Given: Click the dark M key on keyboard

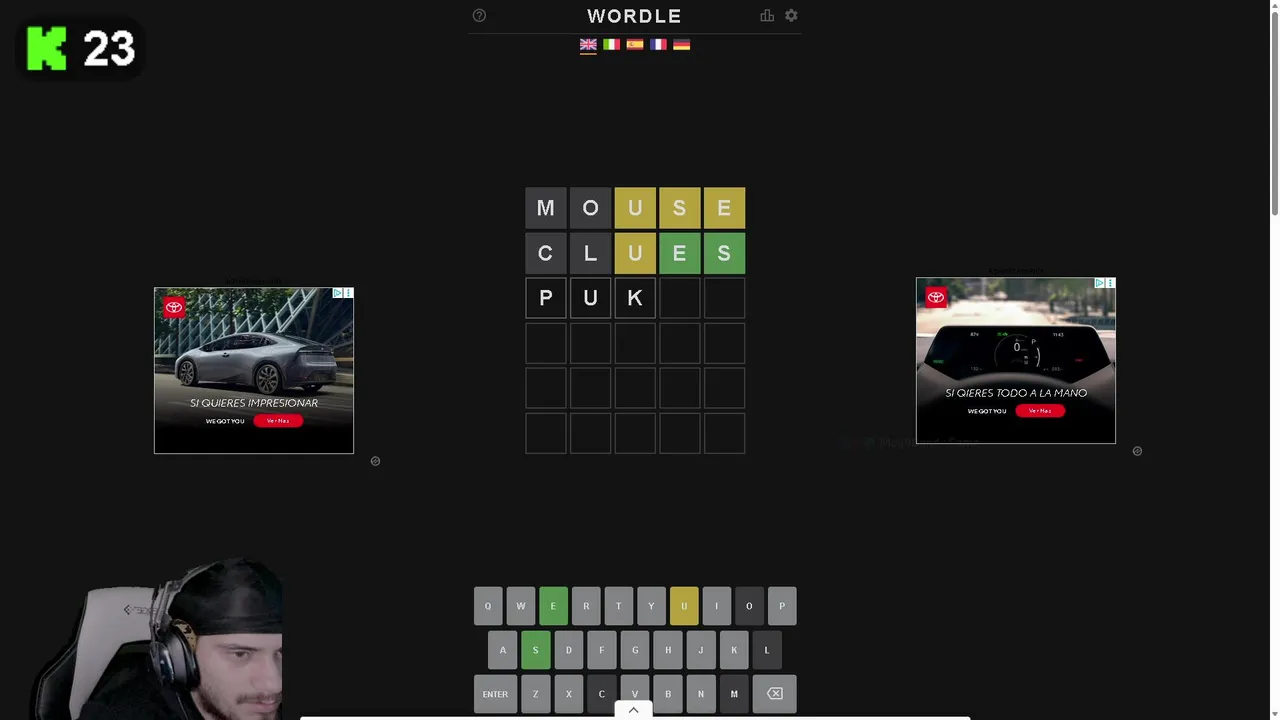Looking at the screenshot, I should 733,693.
